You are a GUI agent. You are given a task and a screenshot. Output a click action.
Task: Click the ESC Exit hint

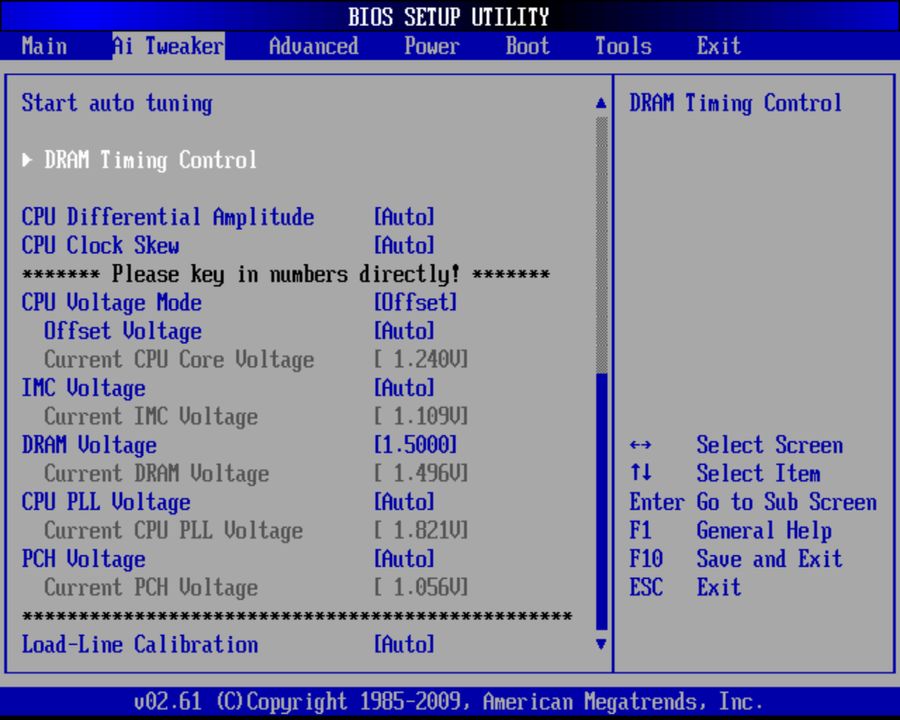click(x=685, y=588)
